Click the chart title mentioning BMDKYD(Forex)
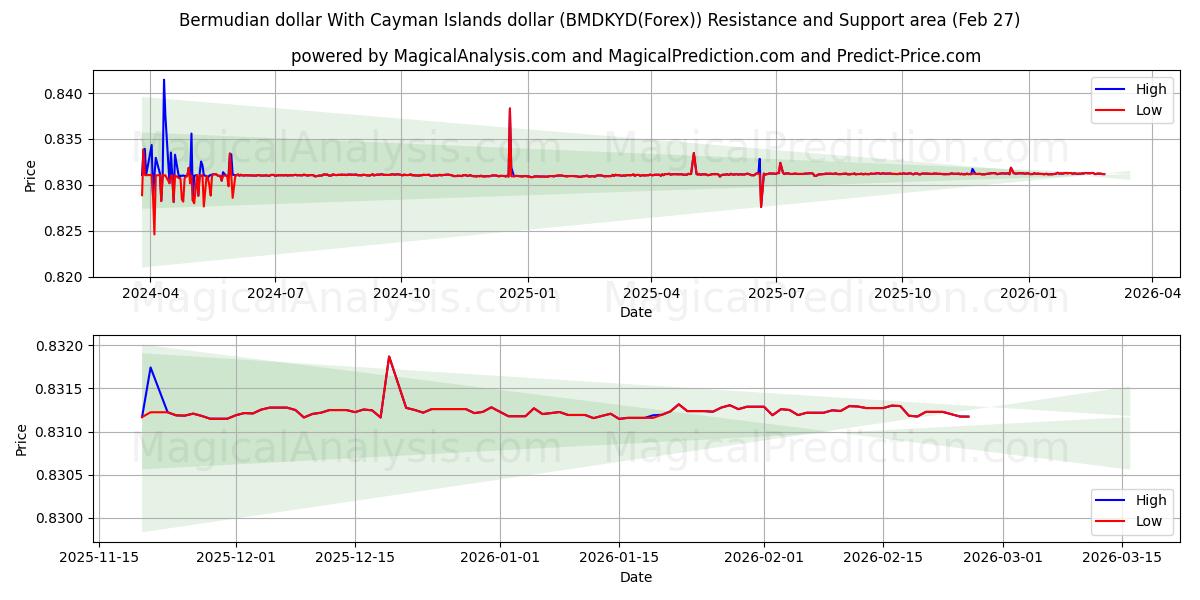 point(600,20)
